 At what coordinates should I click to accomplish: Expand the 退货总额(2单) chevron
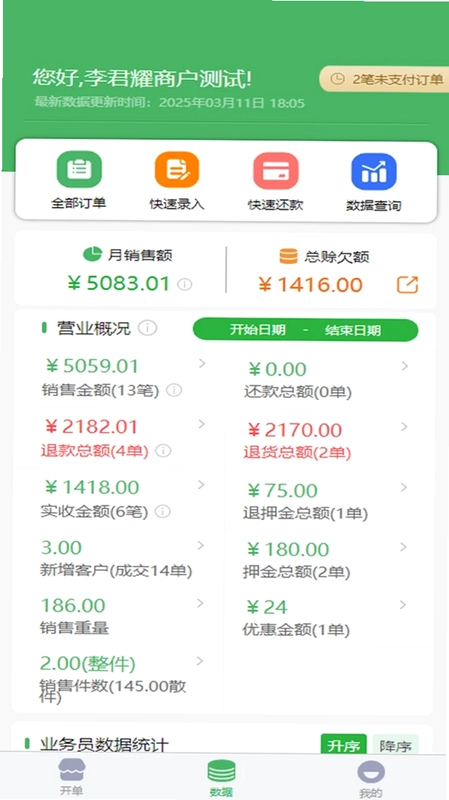click(x=404, y=427)
